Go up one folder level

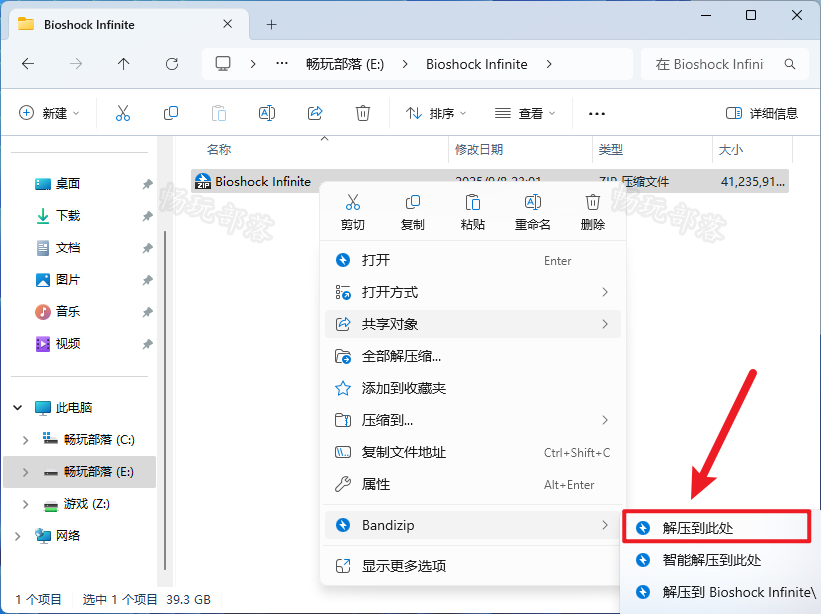124,64
